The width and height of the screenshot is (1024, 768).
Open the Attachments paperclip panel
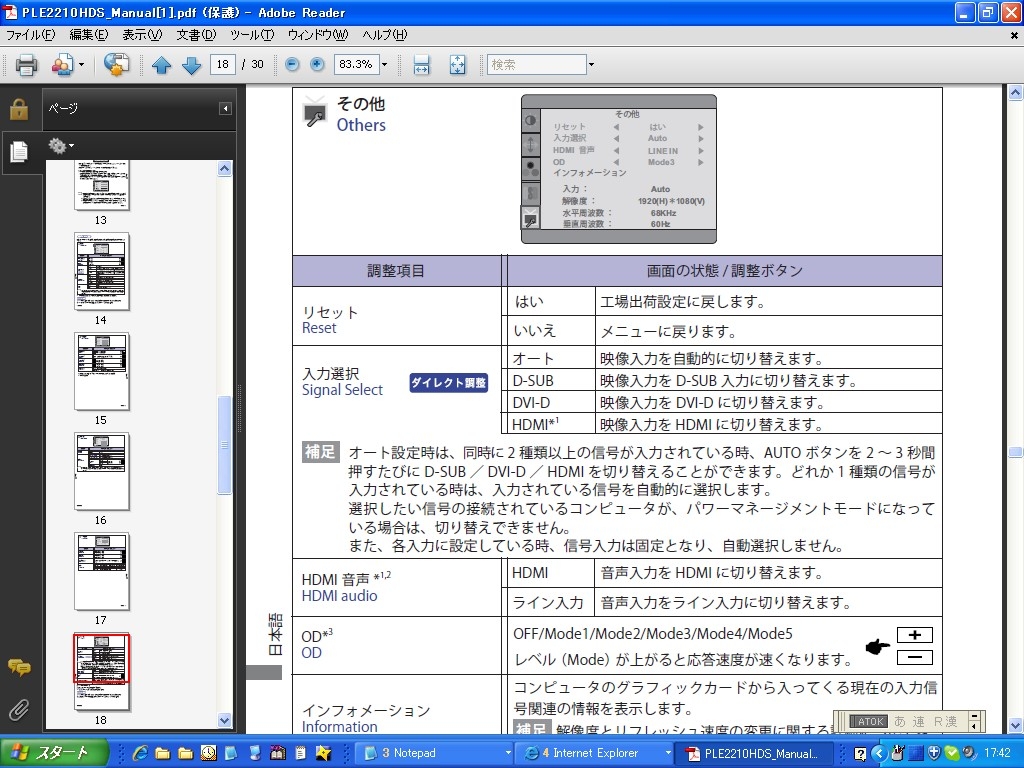(x=19, y=710)
